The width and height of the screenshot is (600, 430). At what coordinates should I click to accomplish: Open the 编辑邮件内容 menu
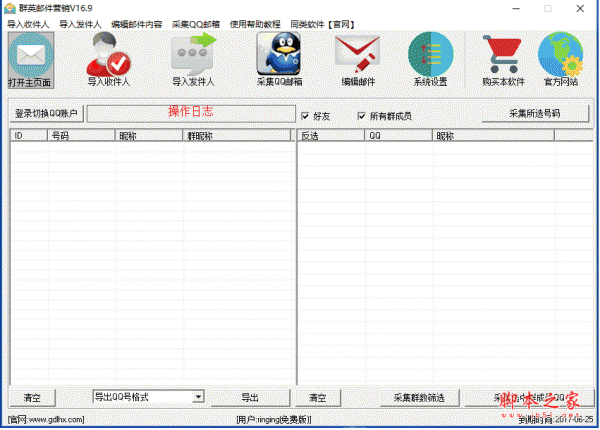[137, 24]
